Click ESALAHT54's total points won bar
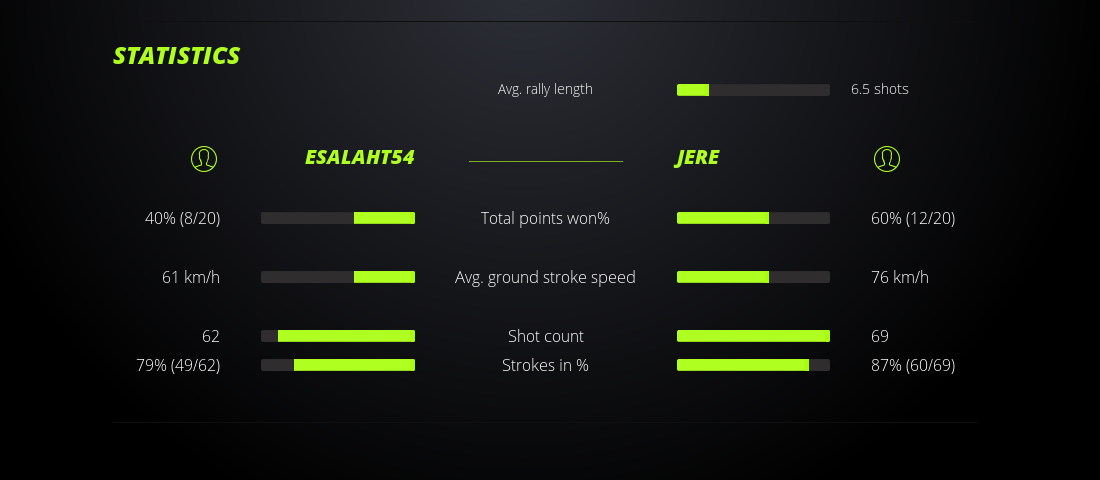Screen dimensions: 1100x480 [x=338, y=218]
